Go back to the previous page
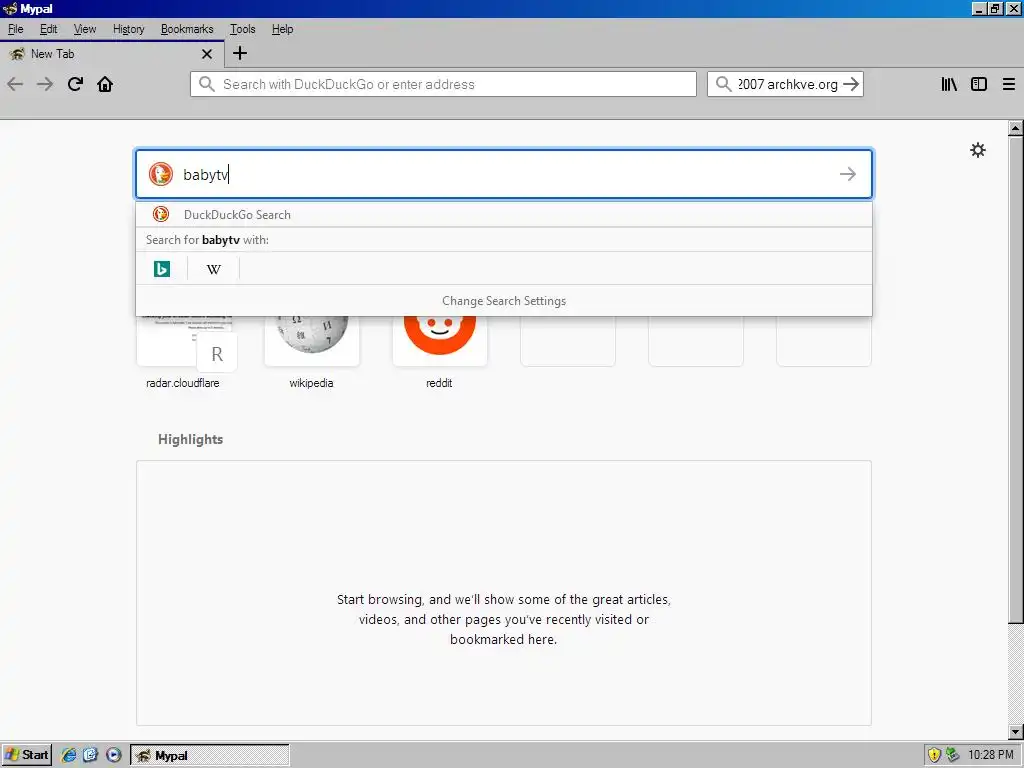The width and height of the screenshot is (1024, 768). (x=15, y=84)
